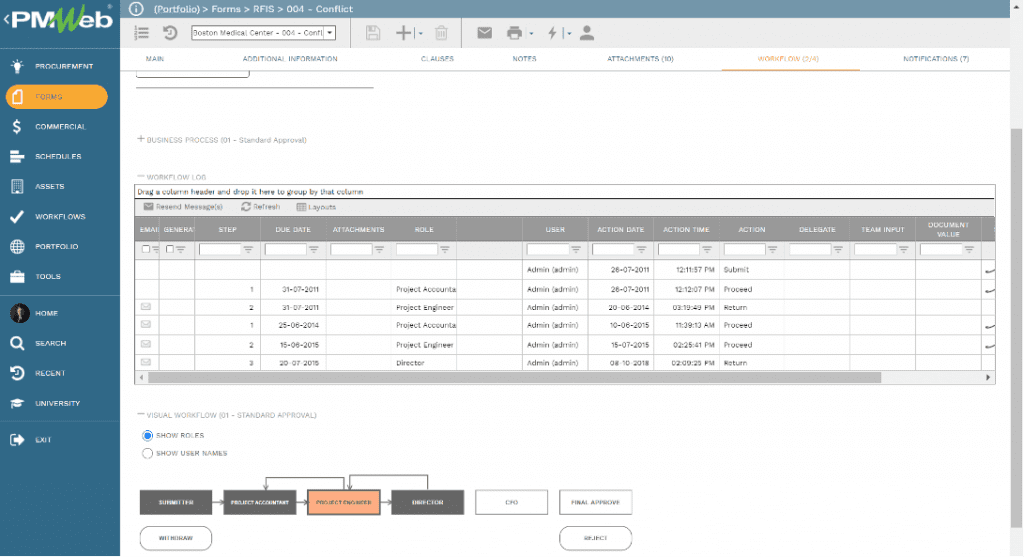
Task: Click the history icon in the toolbar
Action: 170,33
